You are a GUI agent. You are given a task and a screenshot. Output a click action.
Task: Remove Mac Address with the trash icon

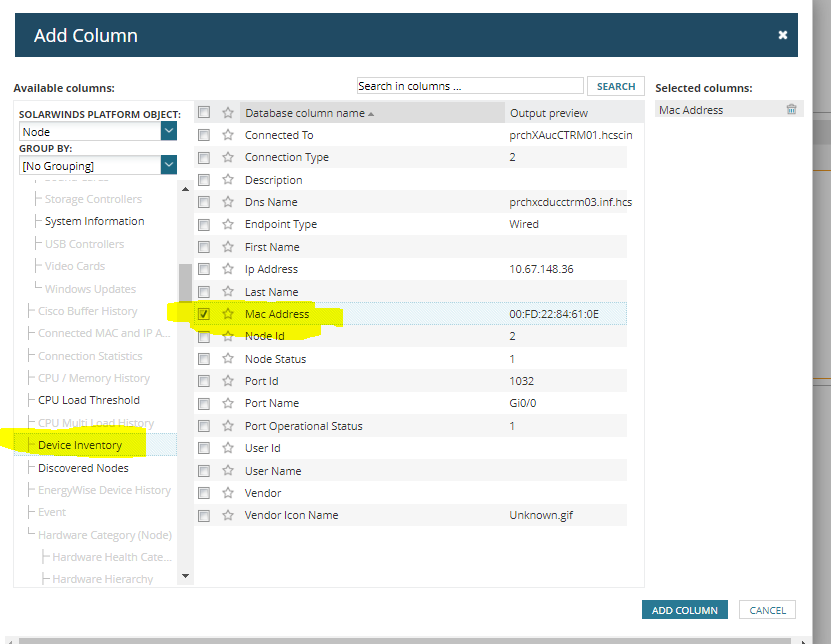click(791, 109)
